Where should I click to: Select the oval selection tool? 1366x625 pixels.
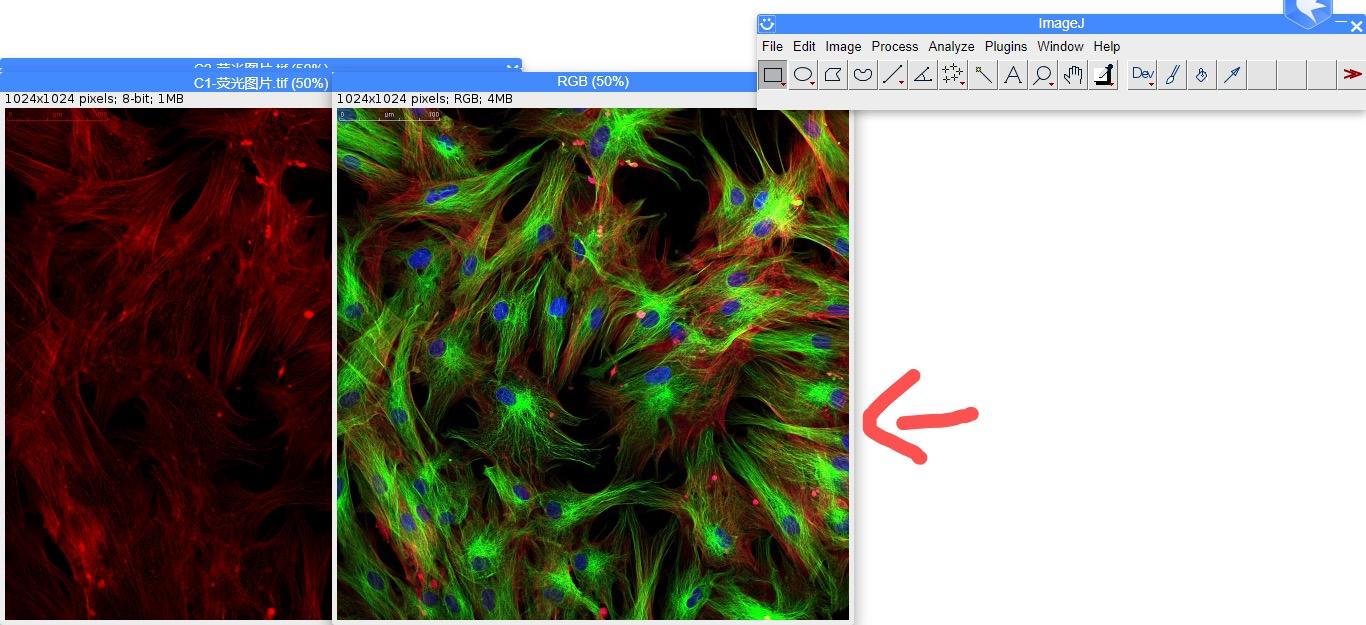[803, 74]
